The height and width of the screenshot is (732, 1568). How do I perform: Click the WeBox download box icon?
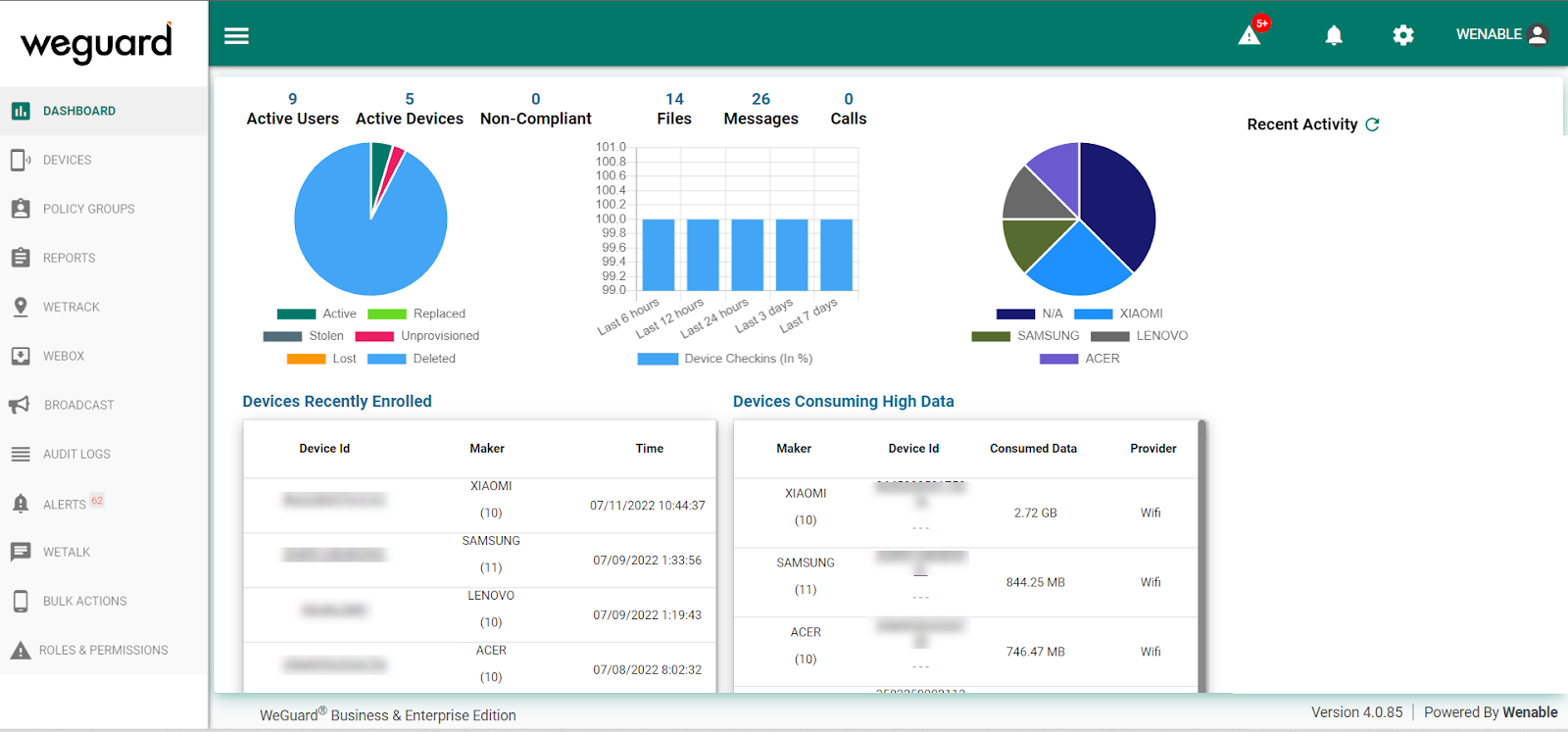(21, 356)
